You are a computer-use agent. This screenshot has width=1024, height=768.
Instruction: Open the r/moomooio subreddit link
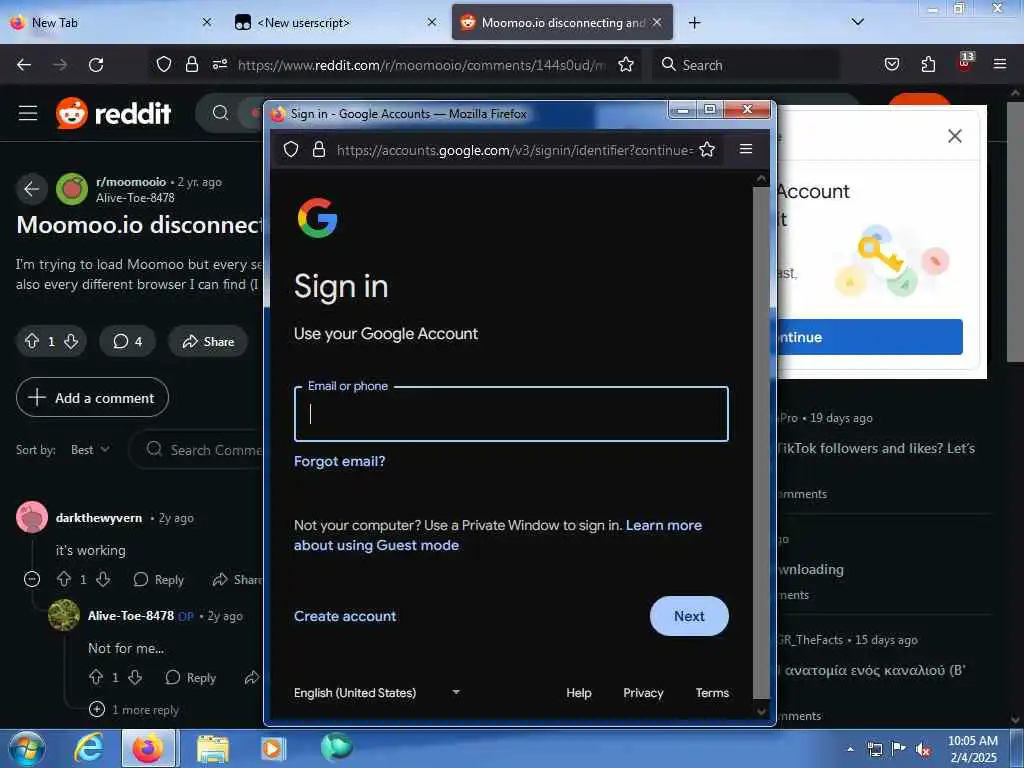click(x=131, y=182)
